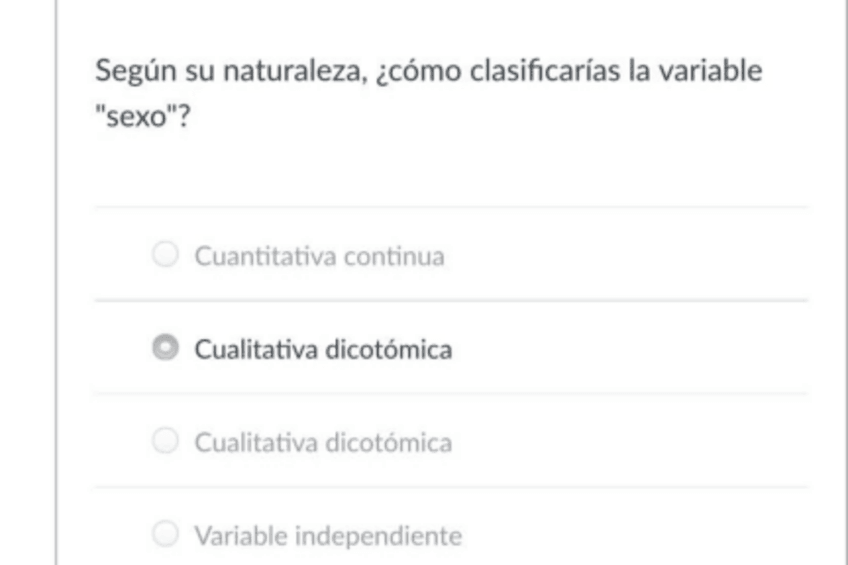Image resolution: width=848 pixels, height=565 pixels.
Task: Click the "Cuantitativa continua" answer label
Action: (x=319, y=257)
